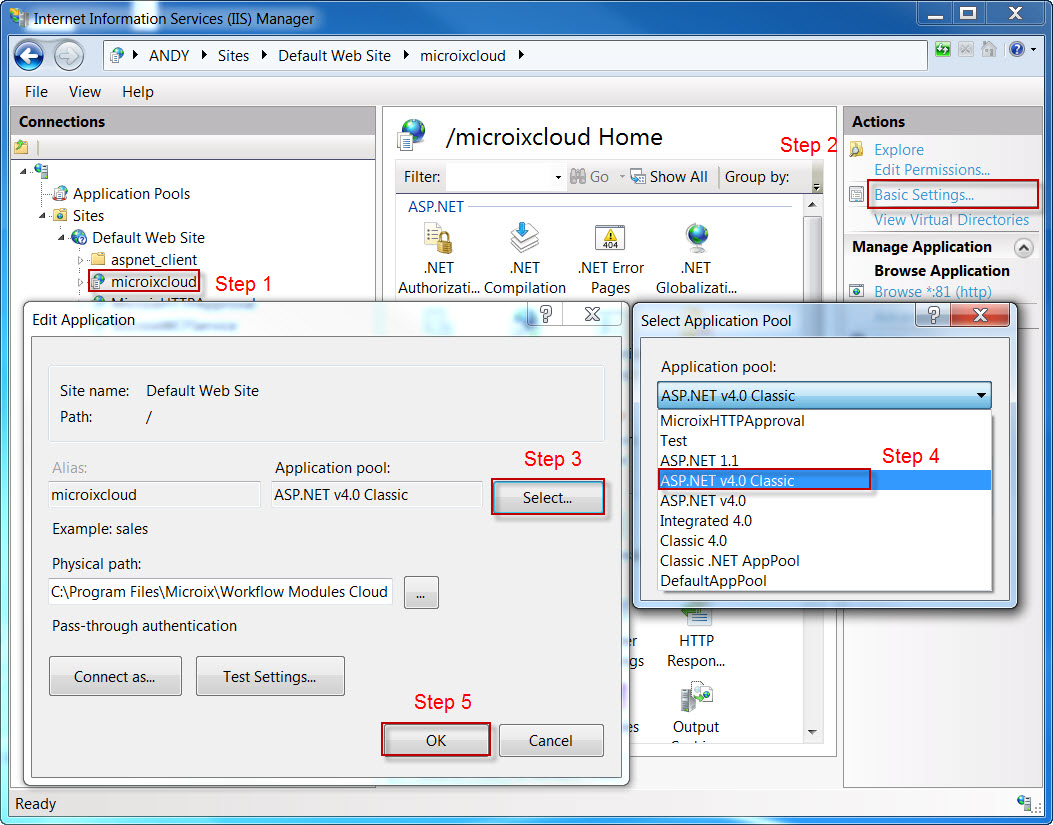Expand the aspnet_client tree node

click(80, 260)
